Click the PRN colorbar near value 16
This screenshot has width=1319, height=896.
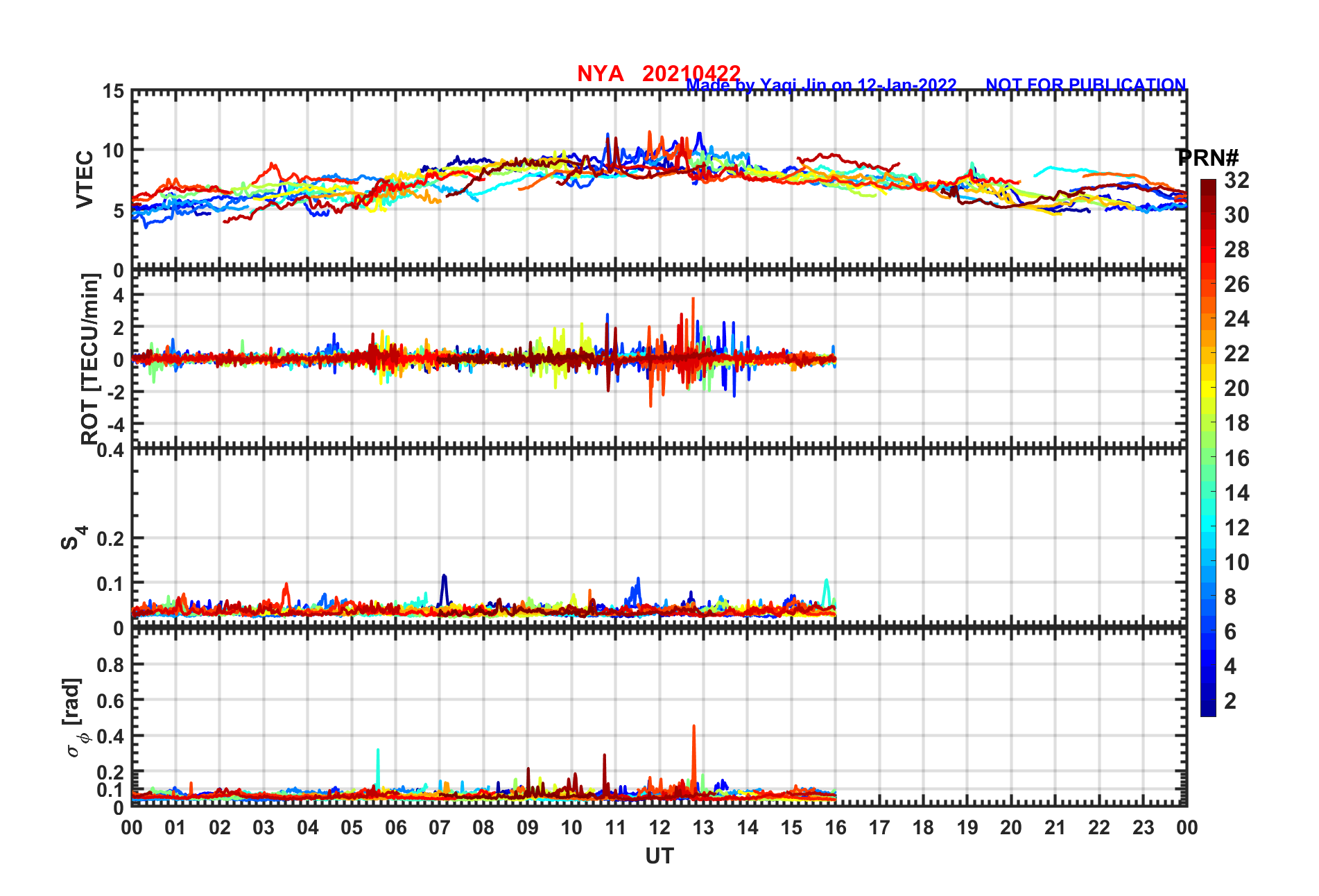(1208, 458)
